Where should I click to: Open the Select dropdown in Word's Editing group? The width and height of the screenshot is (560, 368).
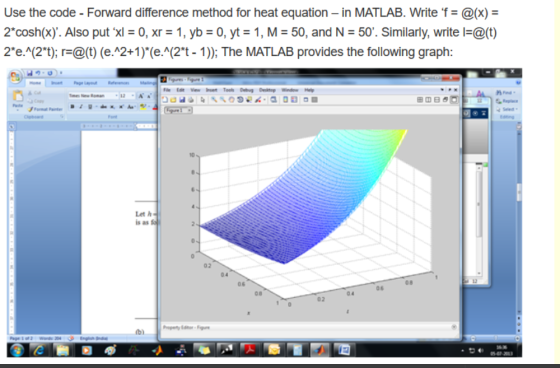tap(506, 109)
